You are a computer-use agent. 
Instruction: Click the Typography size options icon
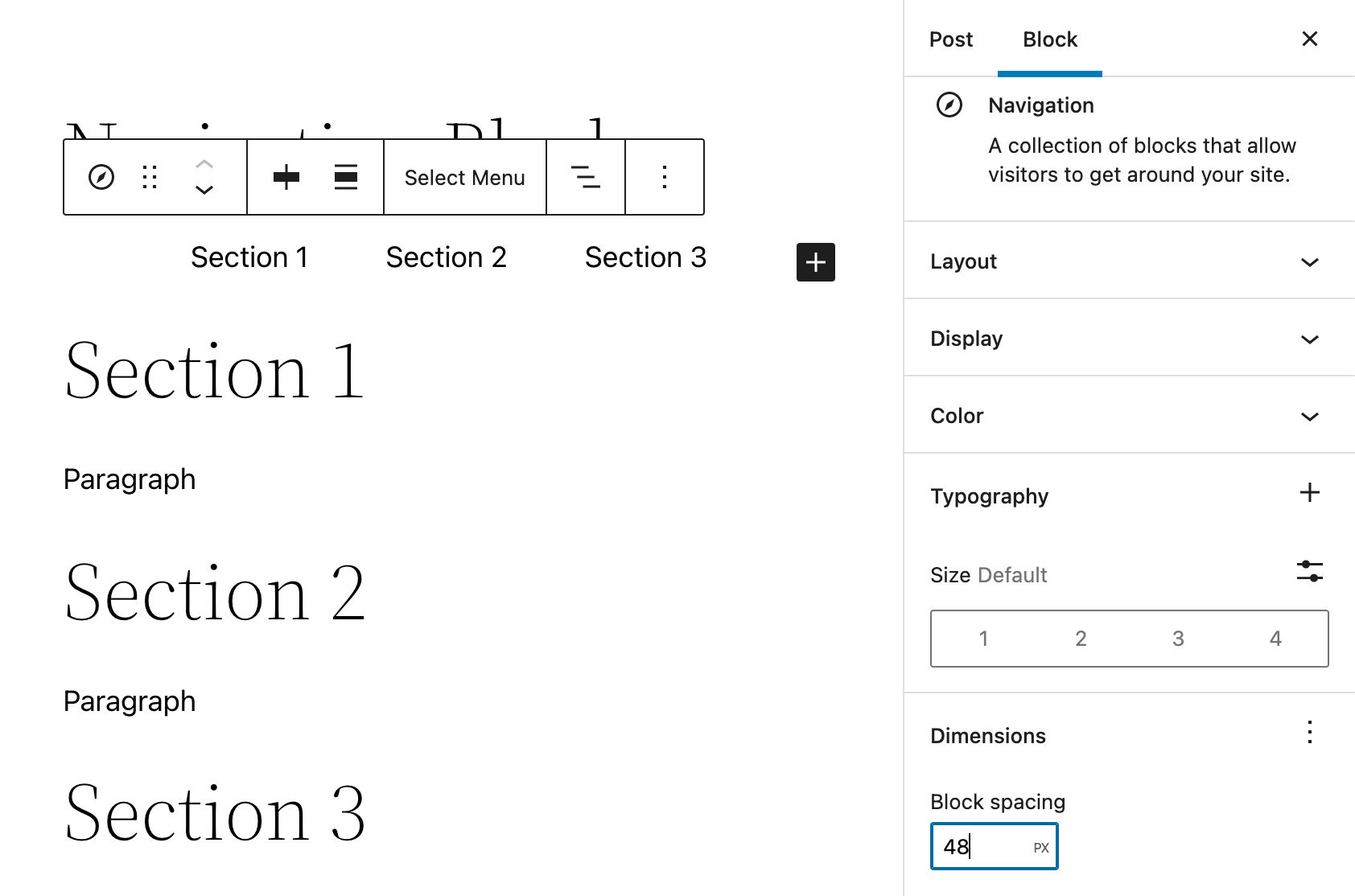[x=1310, y=572]
